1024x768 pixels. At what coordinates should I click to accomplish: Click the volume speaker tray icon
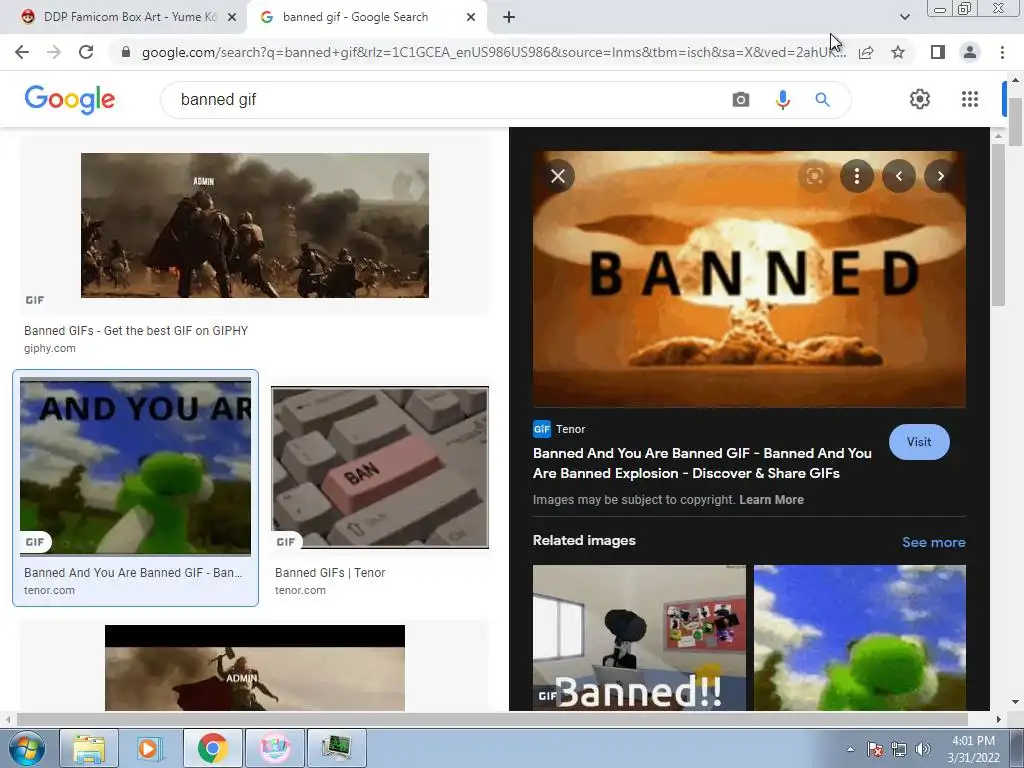click(x=923, y=749)
